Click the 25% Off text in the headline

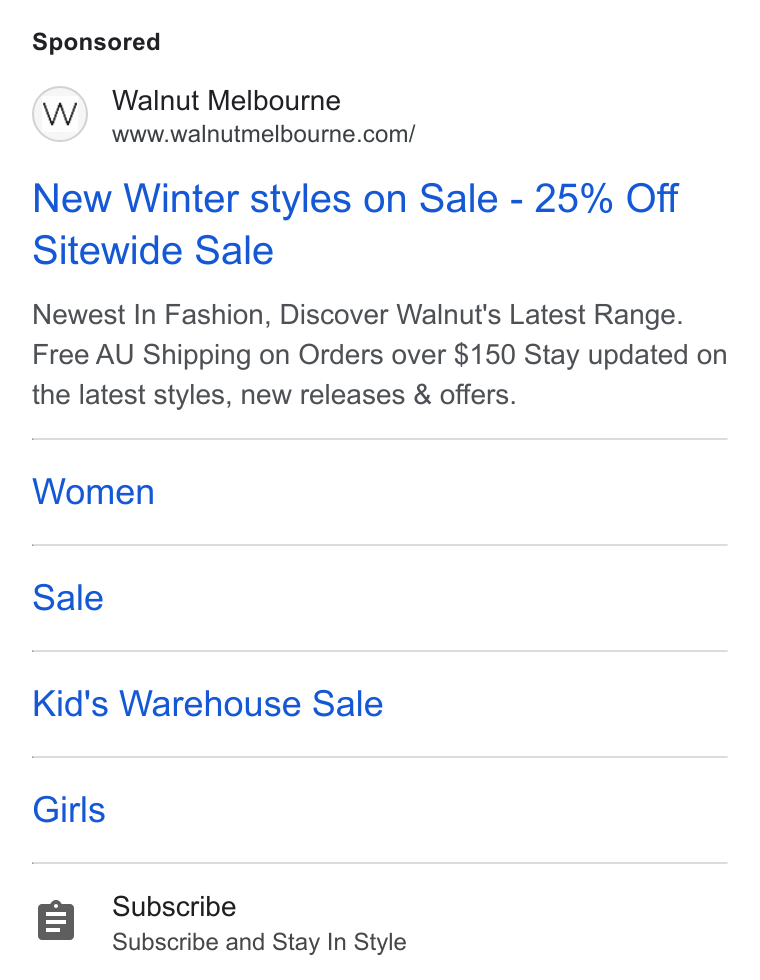[606, 199]
